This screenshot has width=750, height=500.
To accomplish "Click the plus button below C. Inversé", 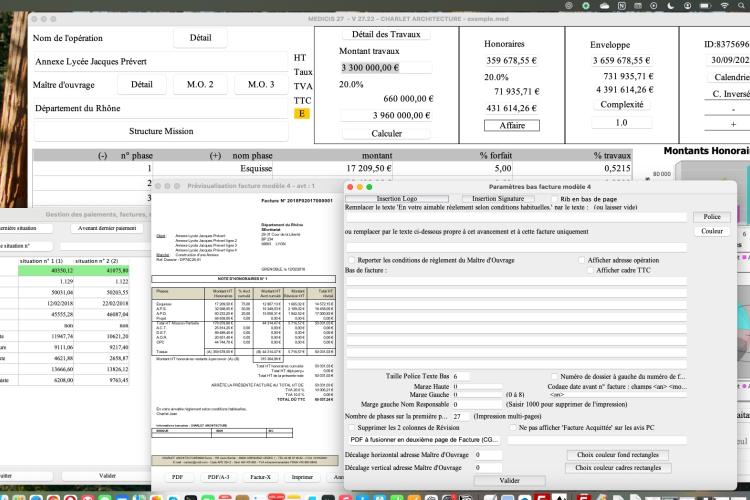I will 733,124.
